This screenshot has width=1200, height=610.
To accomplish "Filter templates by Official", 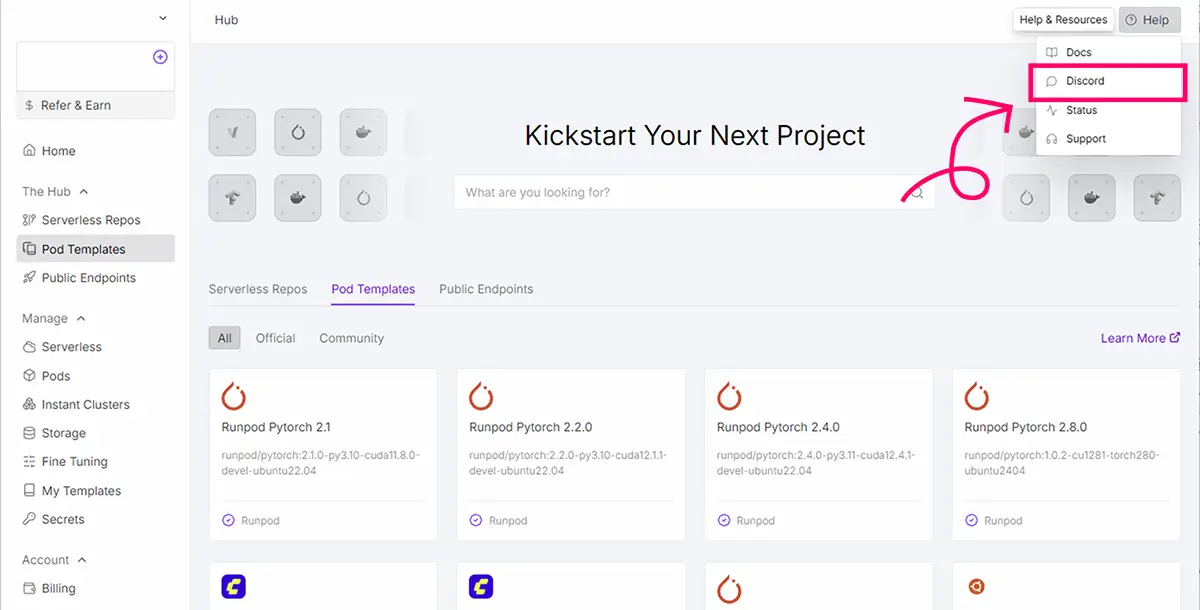I will (x=275, y=338).
